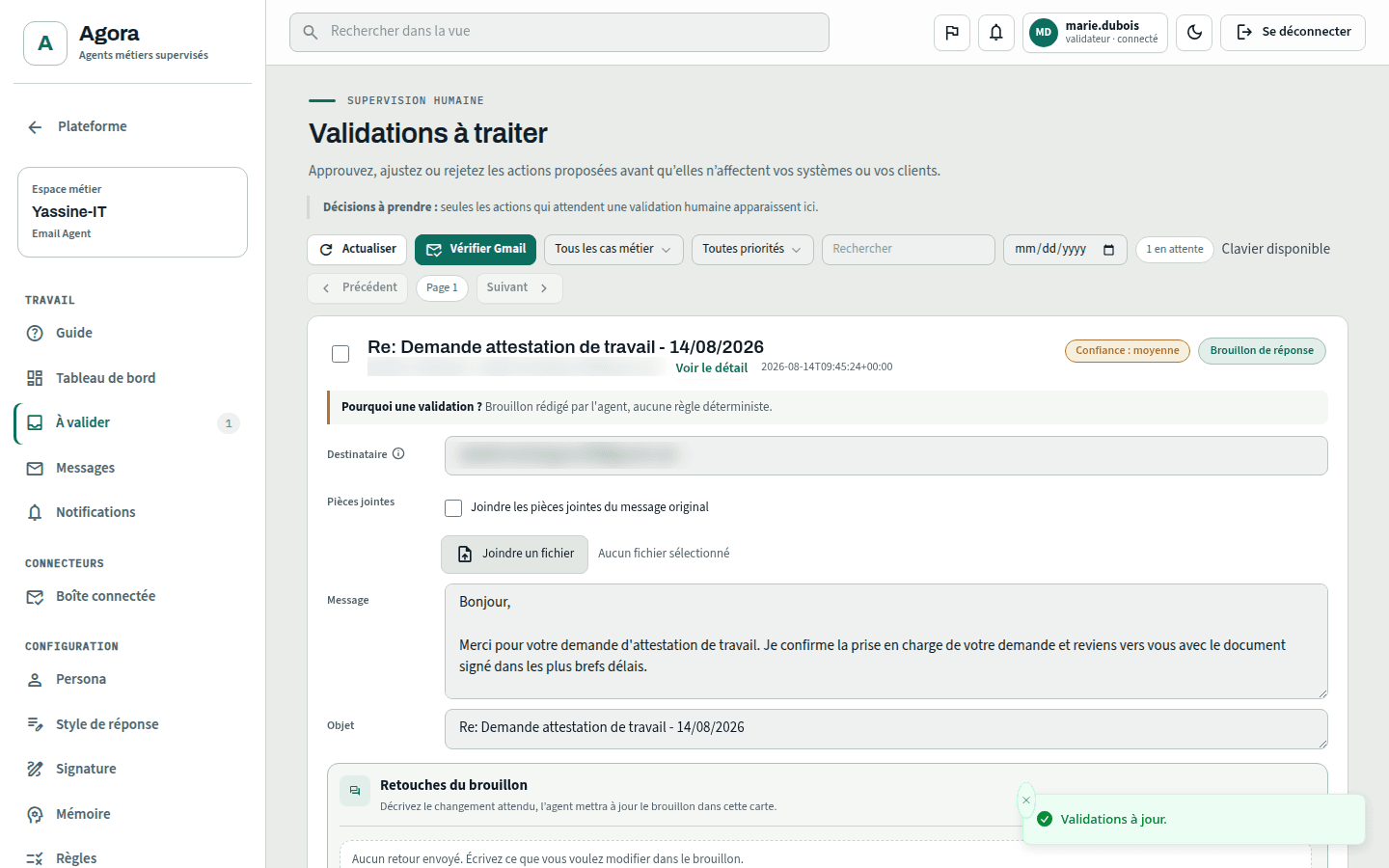Click the sidebar Notifications bell icon
The height and width of the screenshot is (868, 1389).
click(x=35, y=512)
